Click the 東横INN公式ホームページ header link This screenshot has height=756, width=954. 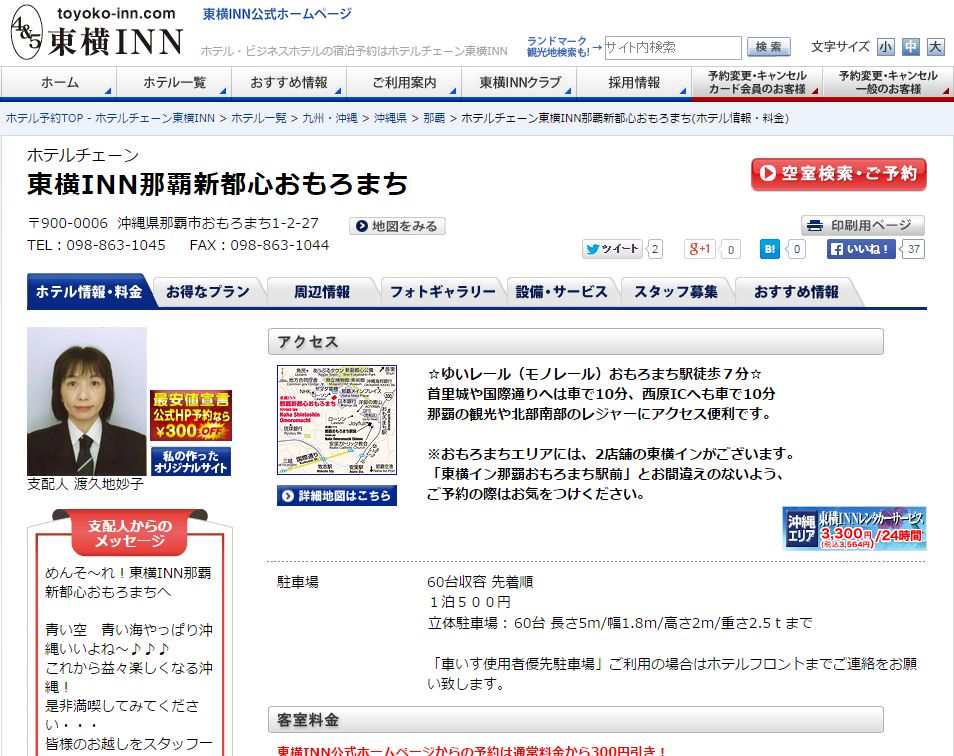click(x=277, y=13)
